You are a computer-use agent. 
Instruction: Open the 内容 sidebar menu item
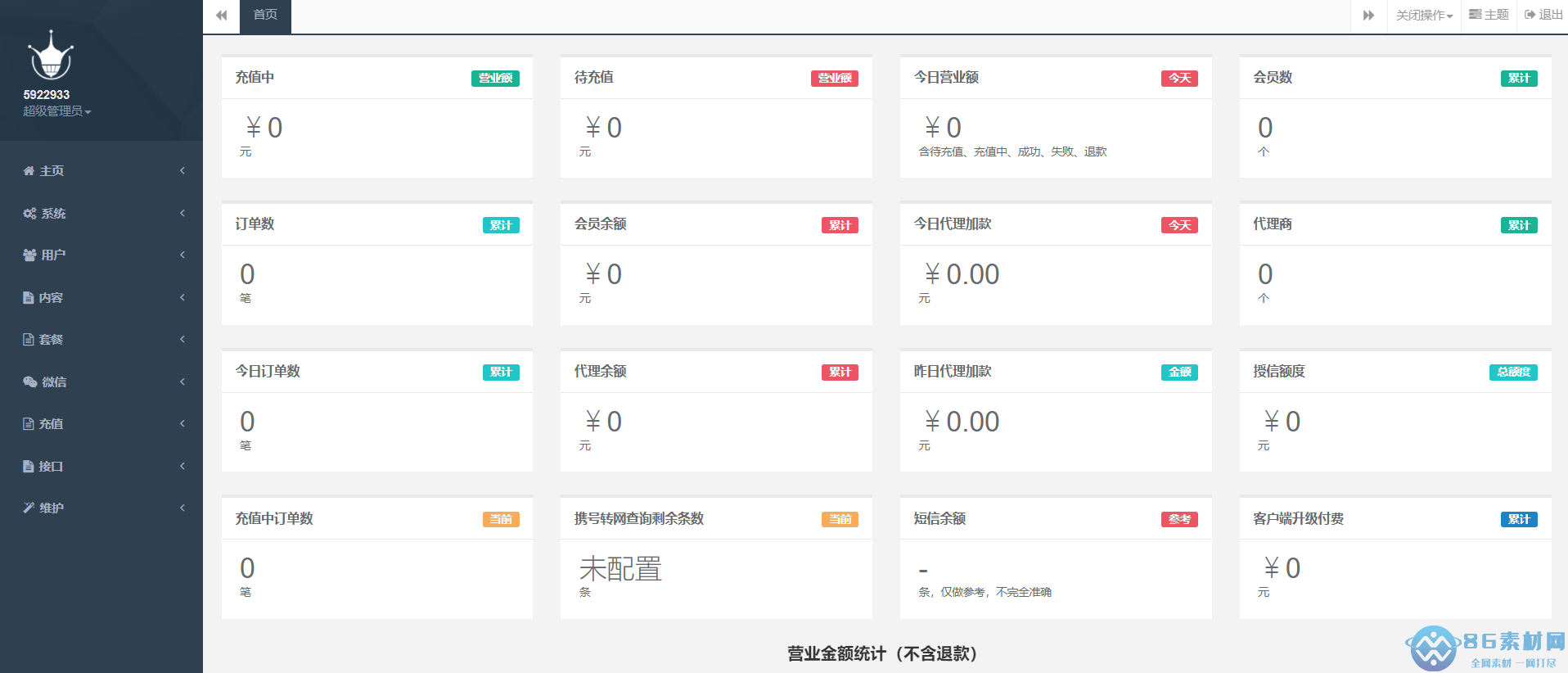51,298
